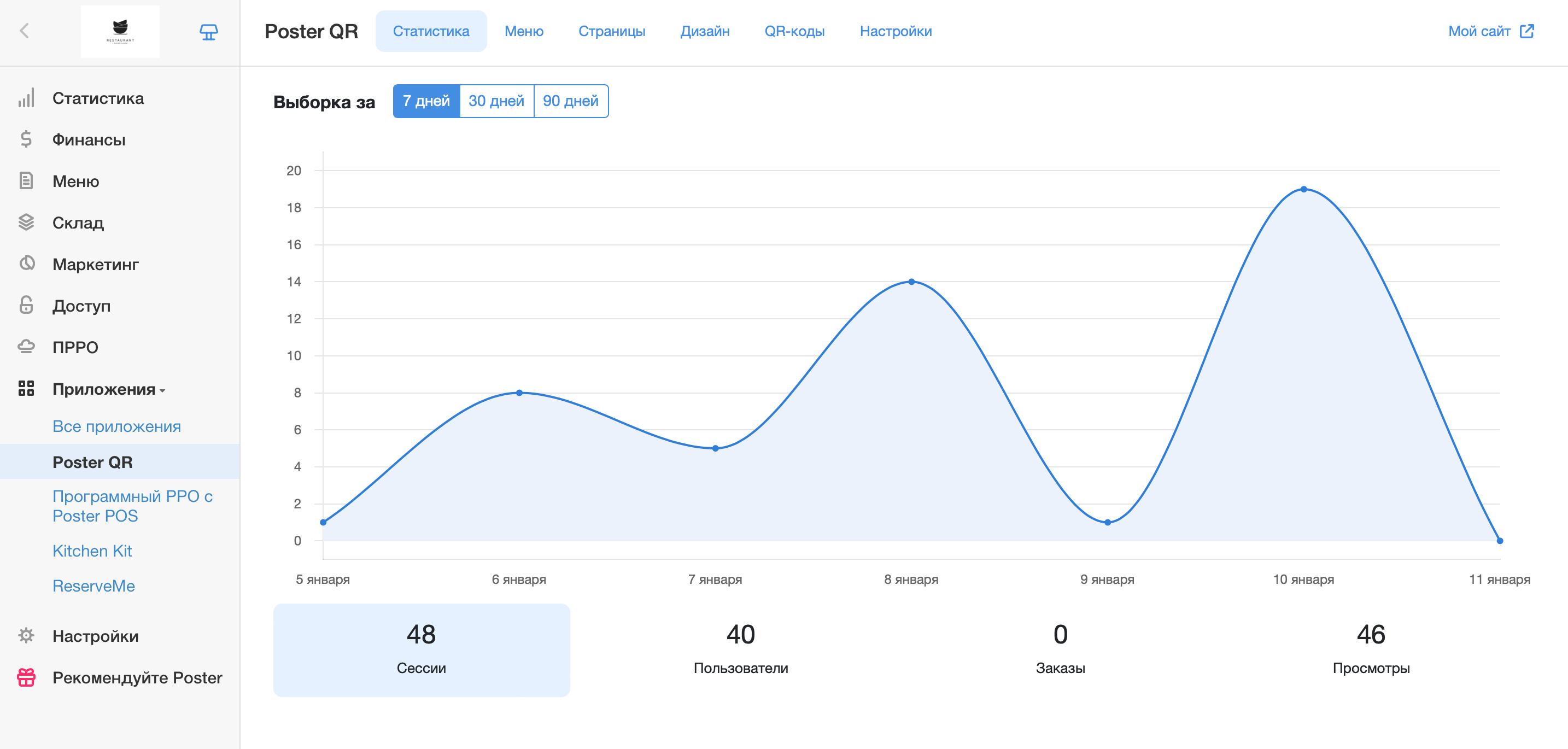The image size is (1568, 749).
Task: Collapse the Приложения section arrow
Action: [162, 390]
